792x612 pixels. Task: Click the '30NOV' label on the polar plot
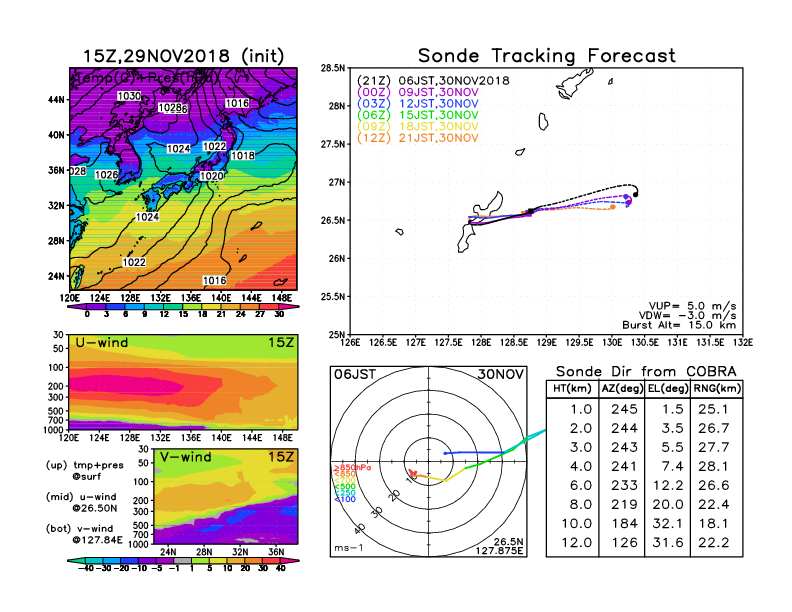(501, 374)
